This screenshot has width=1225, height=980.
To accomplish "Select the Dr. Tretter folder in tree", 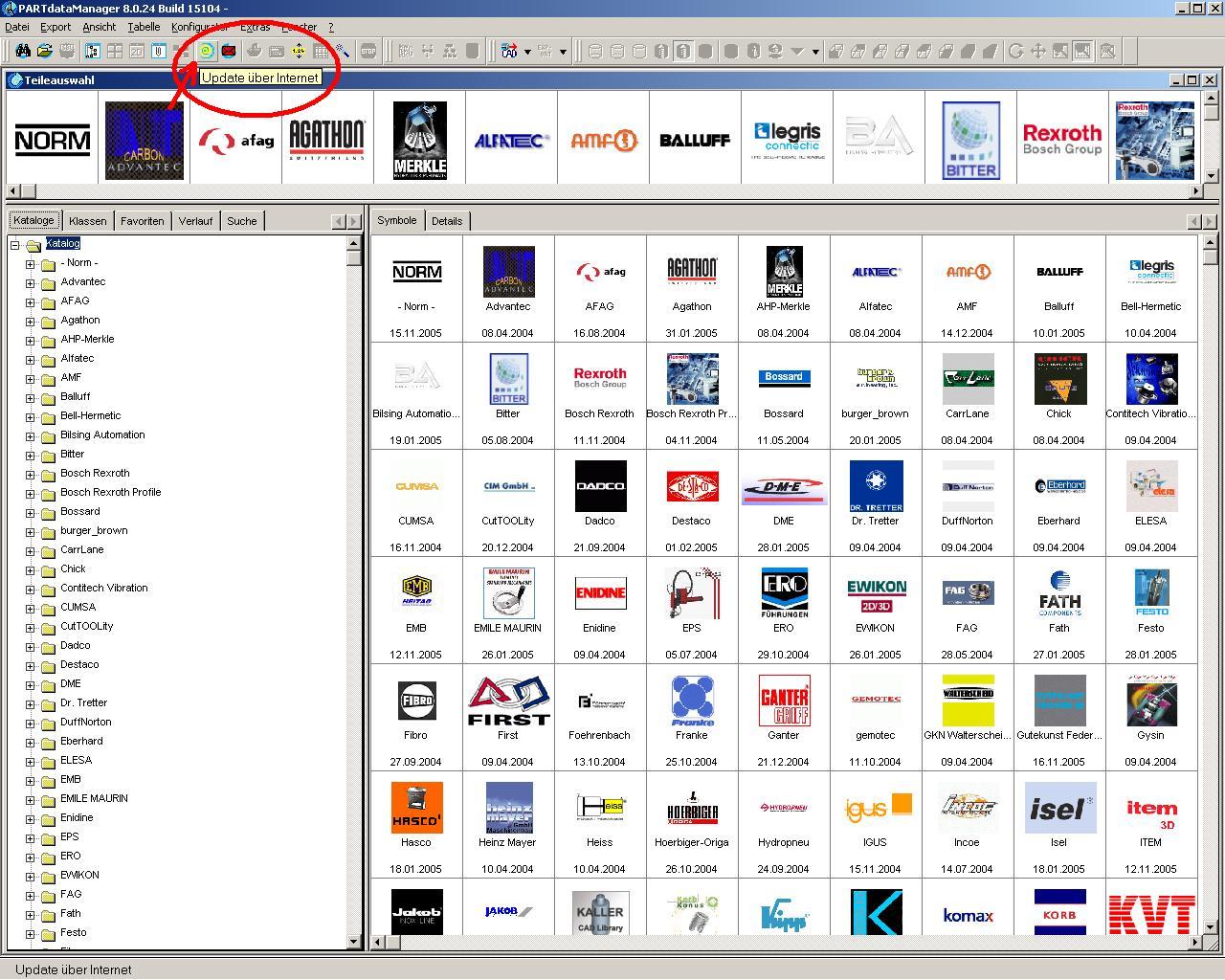I will pyautogui.click(x=84, y=703).
